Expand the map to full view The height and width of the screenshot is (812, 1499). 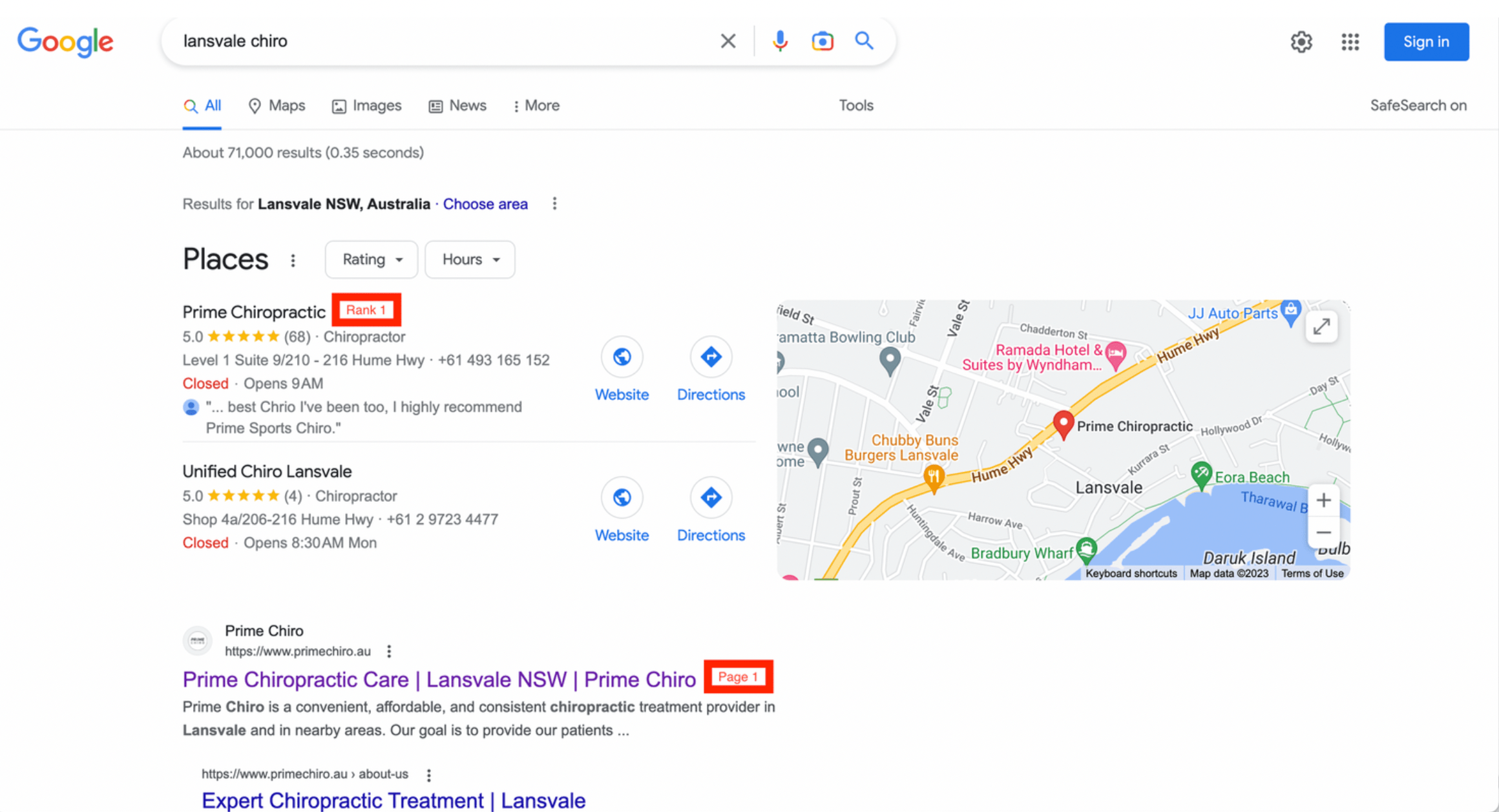(x=1321, y=327)
